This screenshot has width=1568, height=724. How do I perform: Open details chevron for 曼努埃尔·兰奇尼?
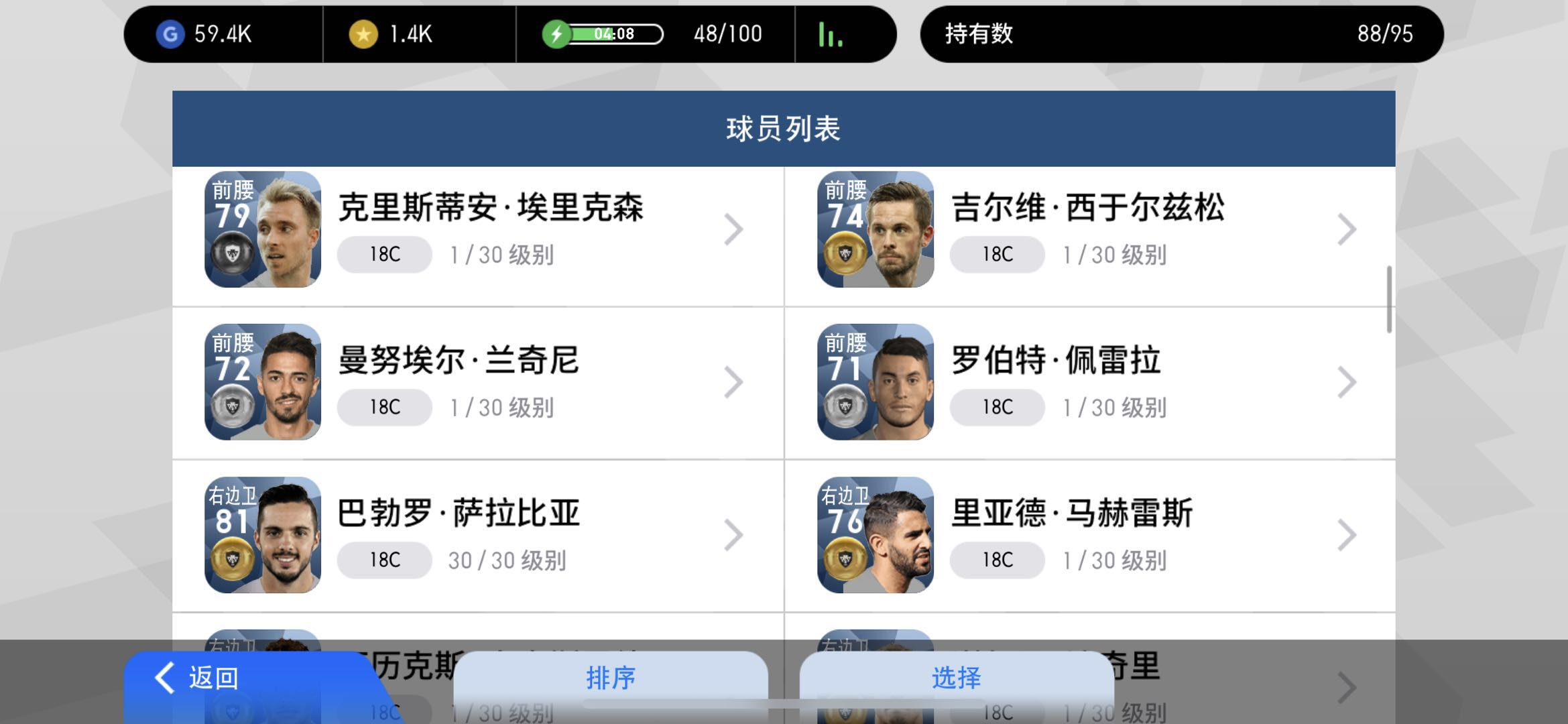point(734,383)
